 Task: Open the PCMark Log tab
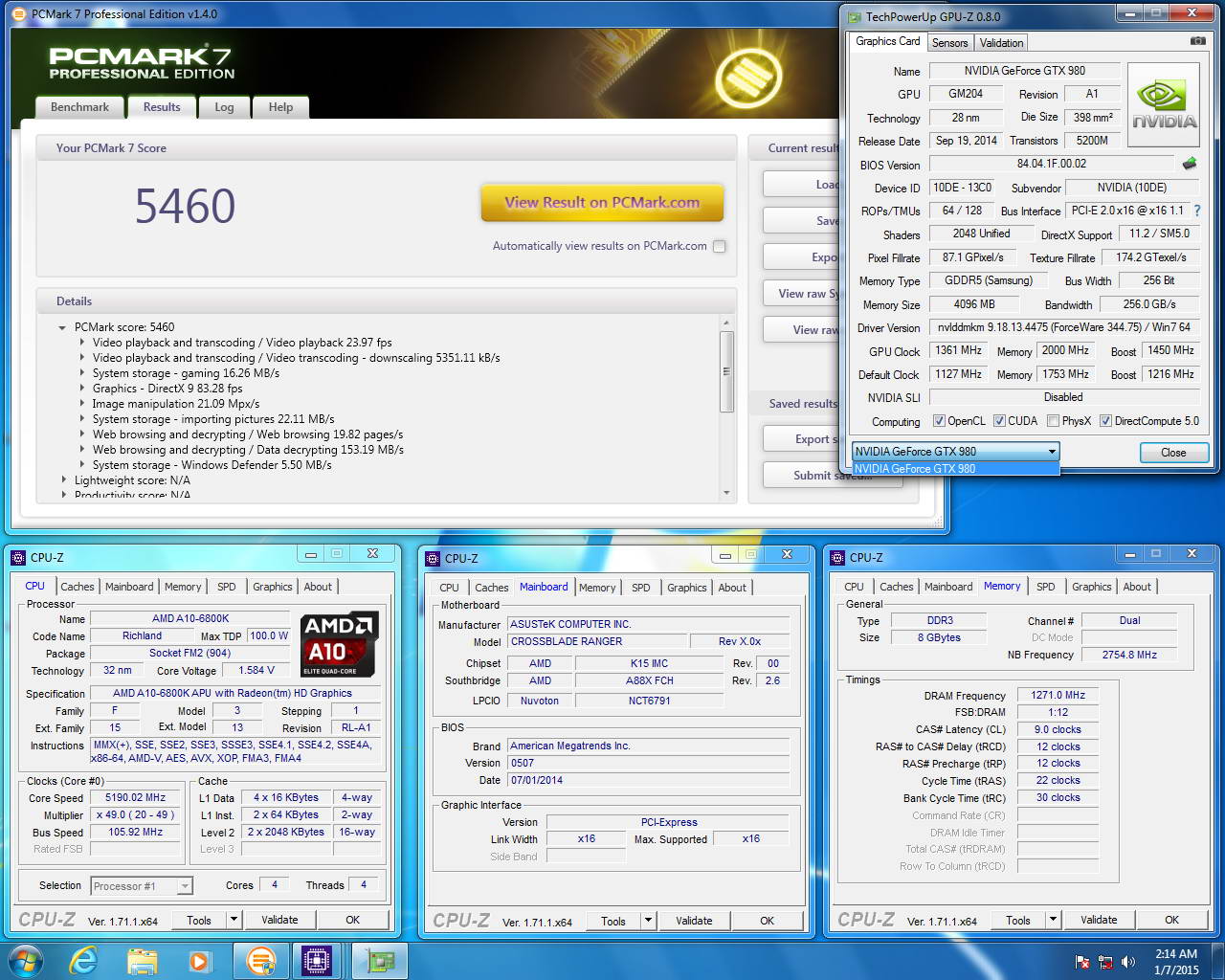[224, 107]
